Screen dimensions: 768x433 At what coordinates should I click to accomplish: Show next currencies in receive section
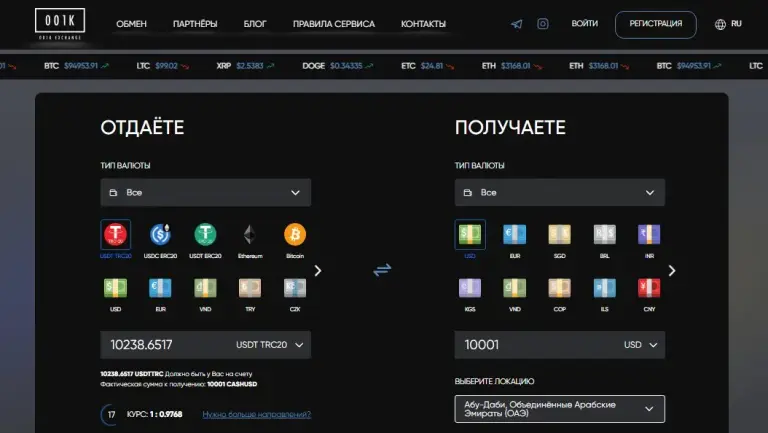click(672, 270)
